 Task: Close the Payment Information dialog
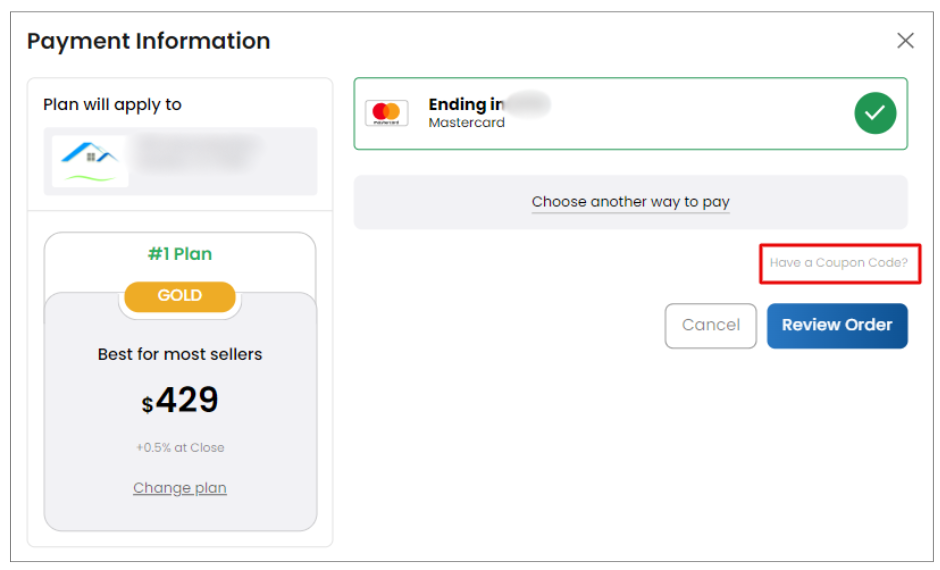[905, 41]
